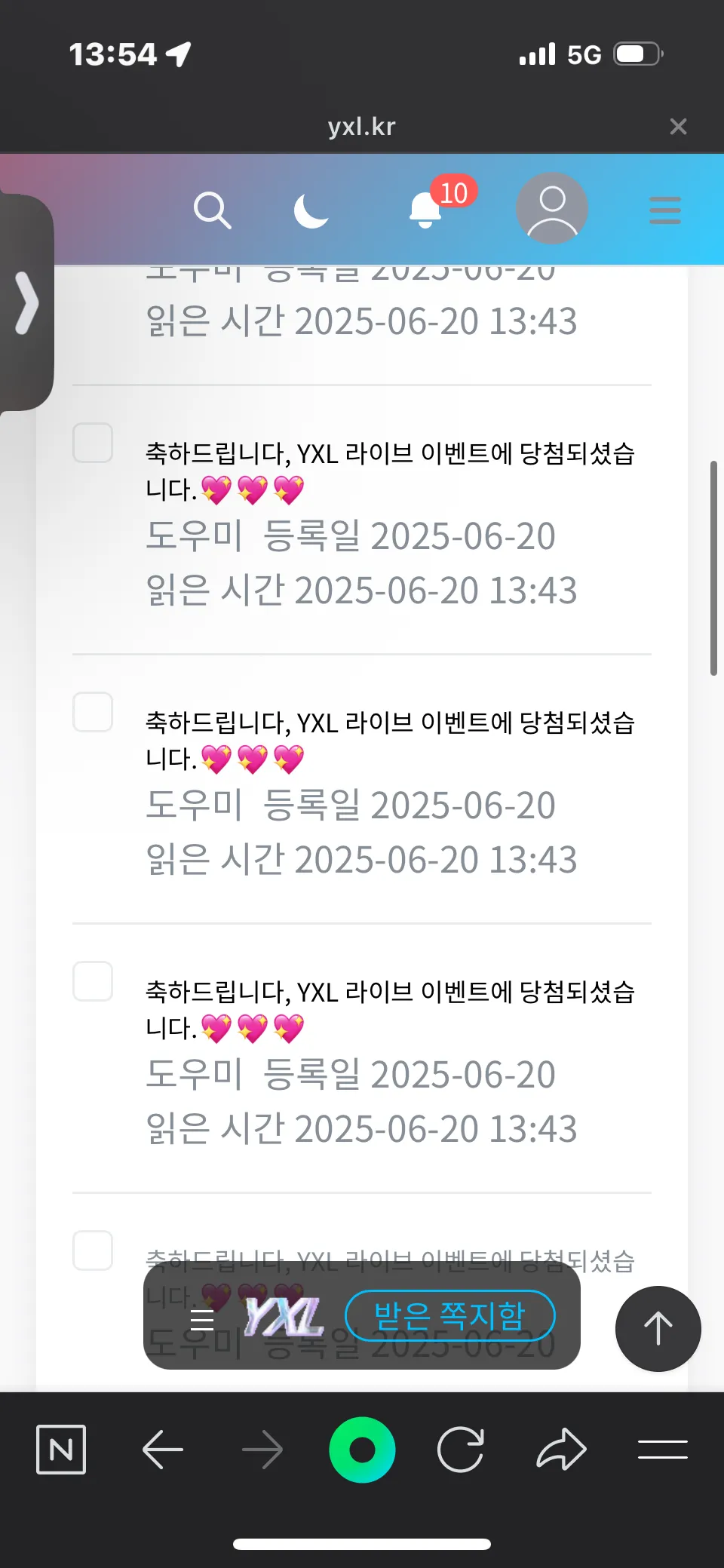Reload the page with refresh icon
The image size is (724, 1568).
pyautogui.click(x=460, y=1450)
